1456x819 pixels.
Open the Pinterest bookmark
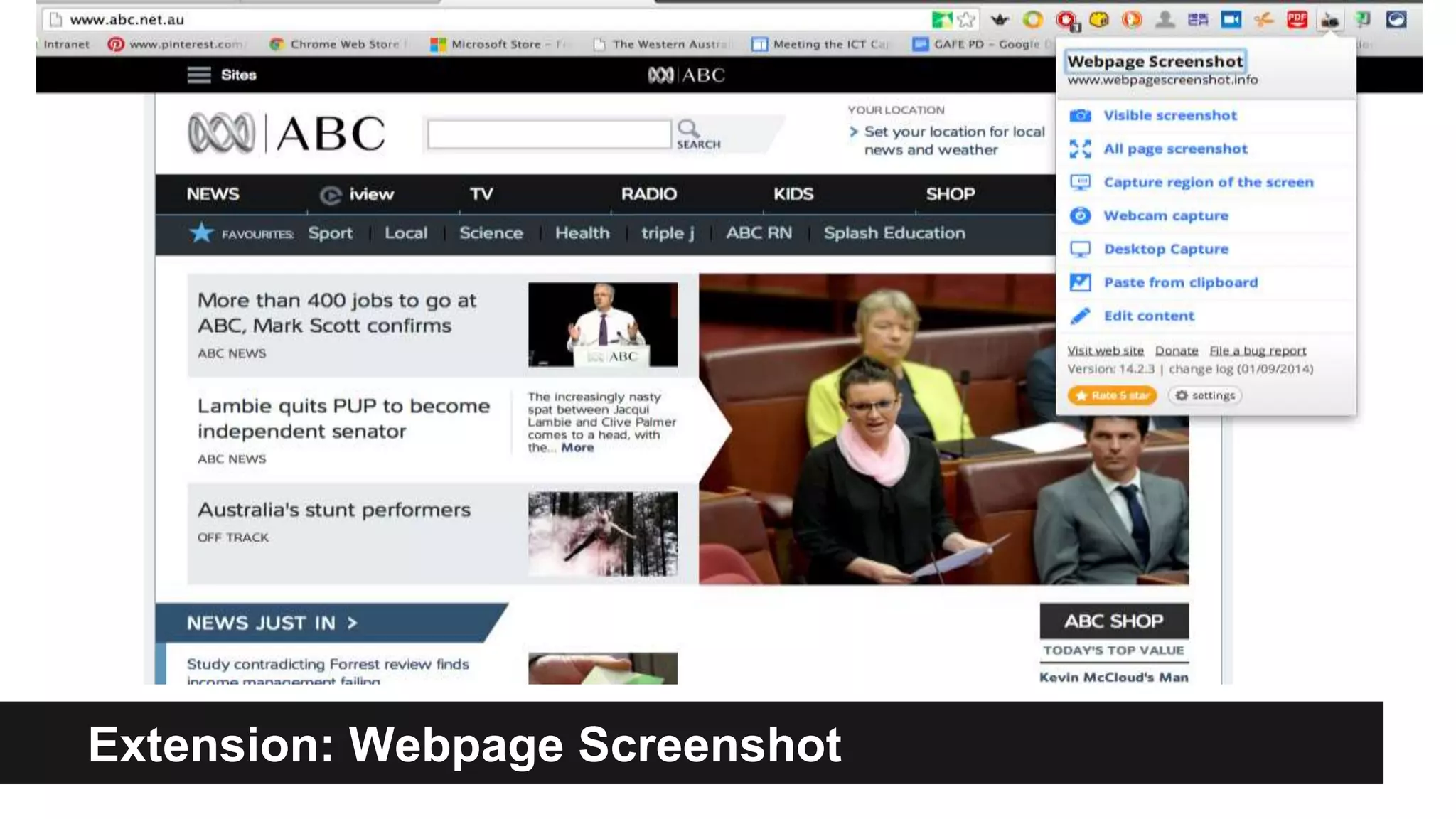(x=176, y=44)
